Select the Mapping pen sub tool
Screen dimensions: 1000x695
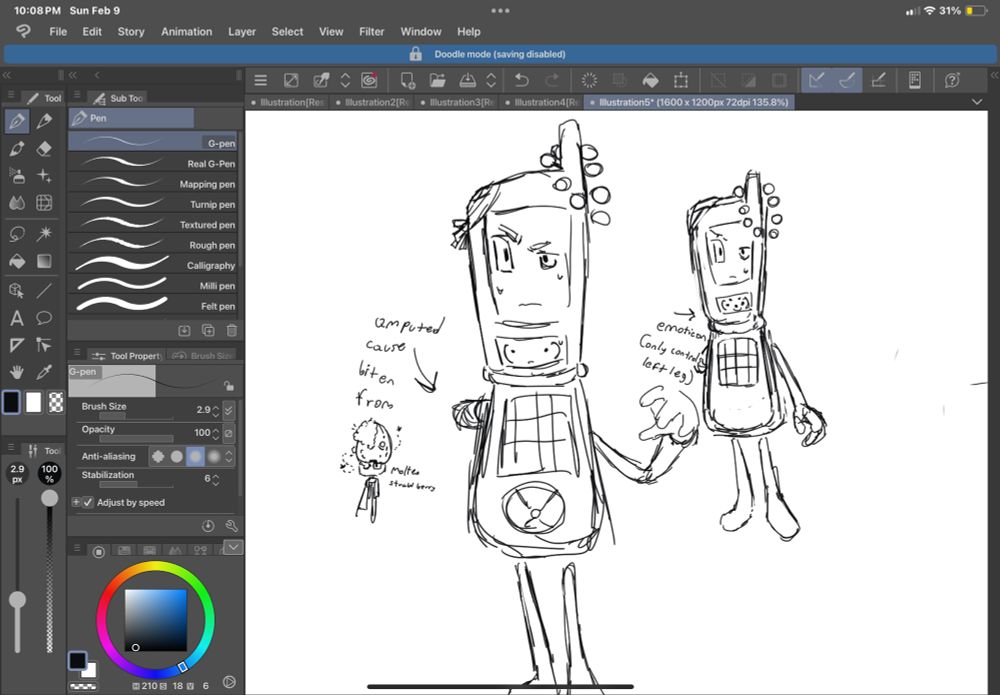point(152,184)
